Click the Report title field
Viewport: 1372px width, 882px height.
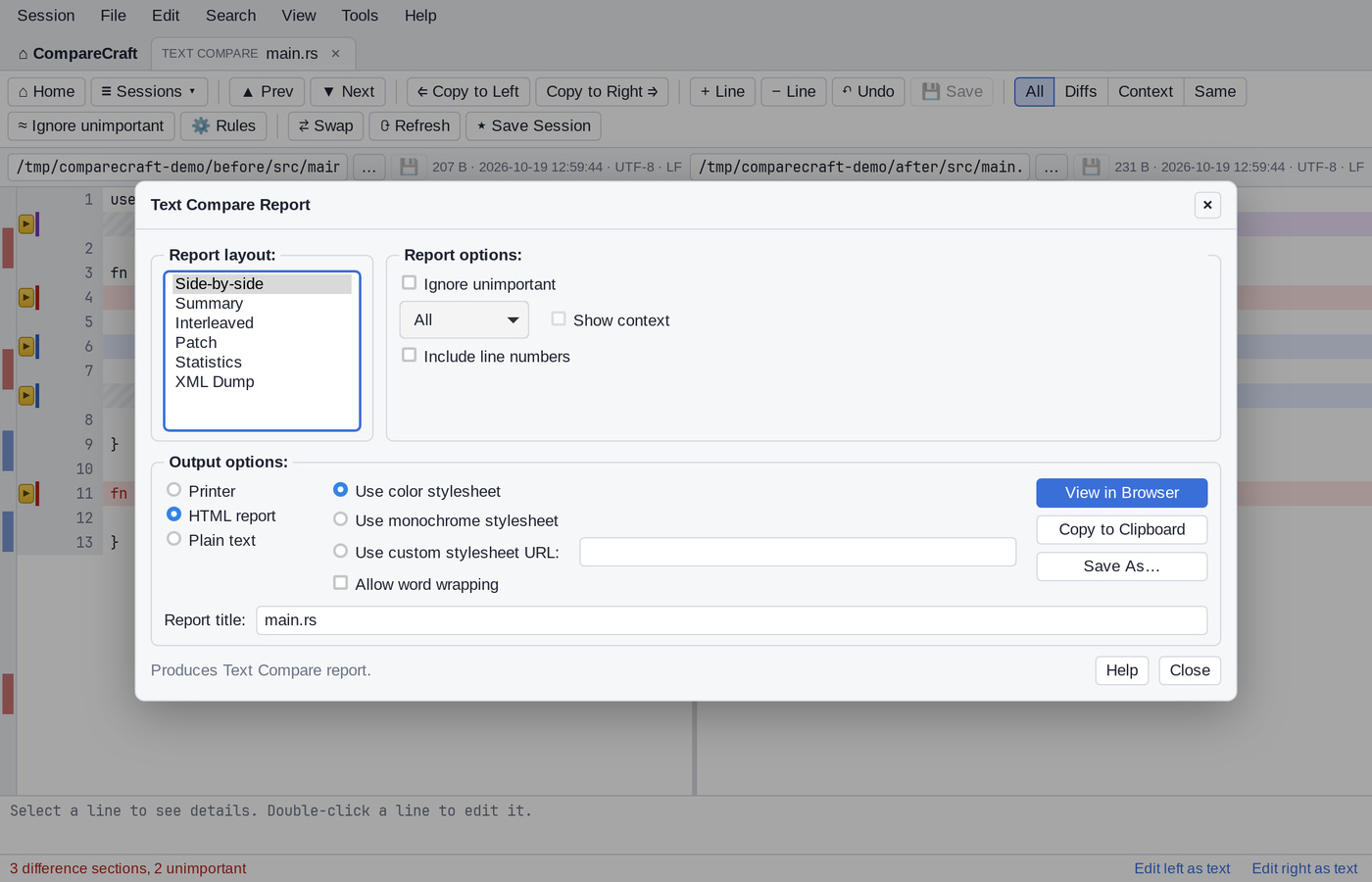coord(732,620)
